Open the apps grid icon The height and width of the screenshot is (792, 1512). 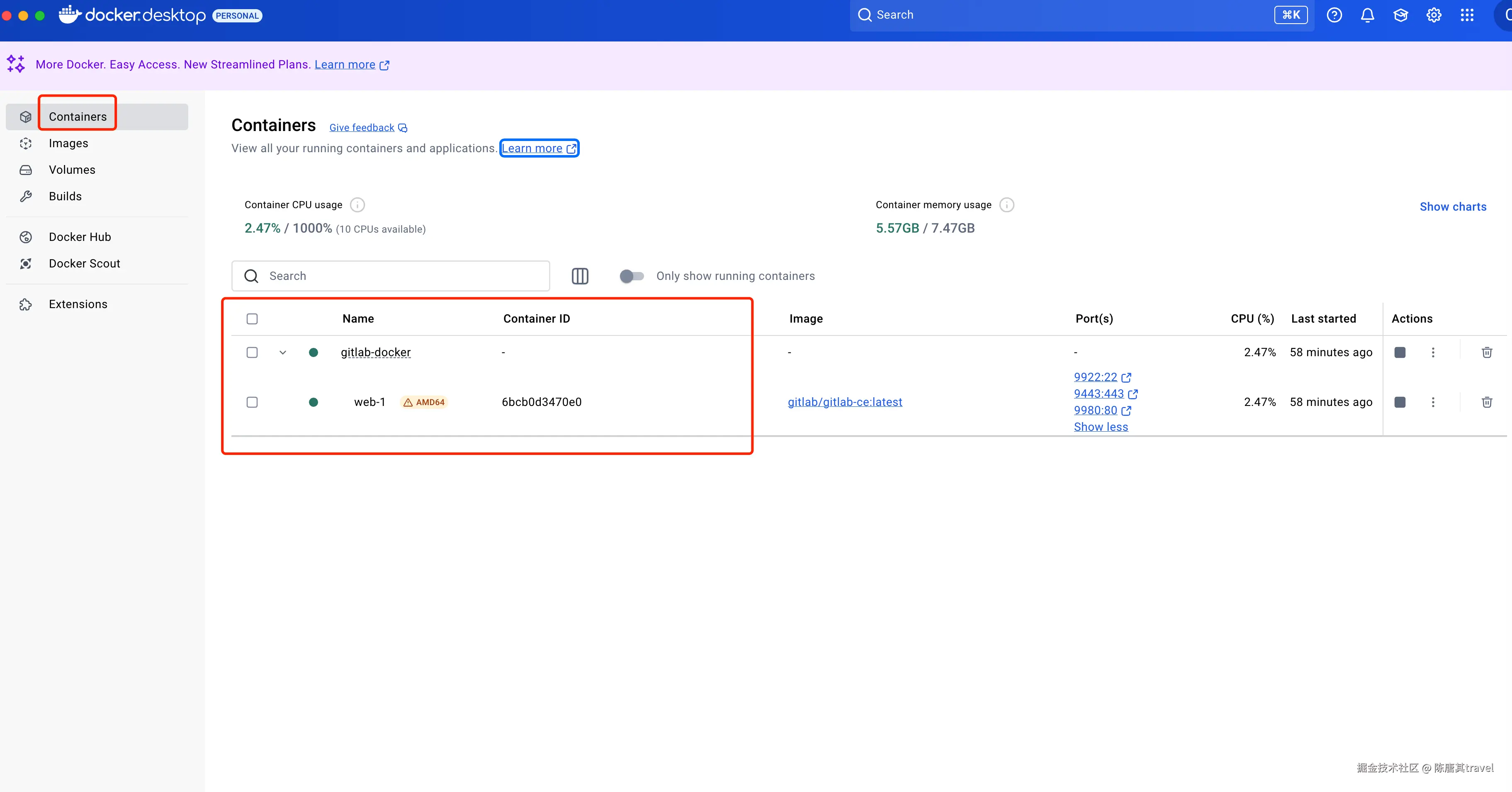point(1467,15)
